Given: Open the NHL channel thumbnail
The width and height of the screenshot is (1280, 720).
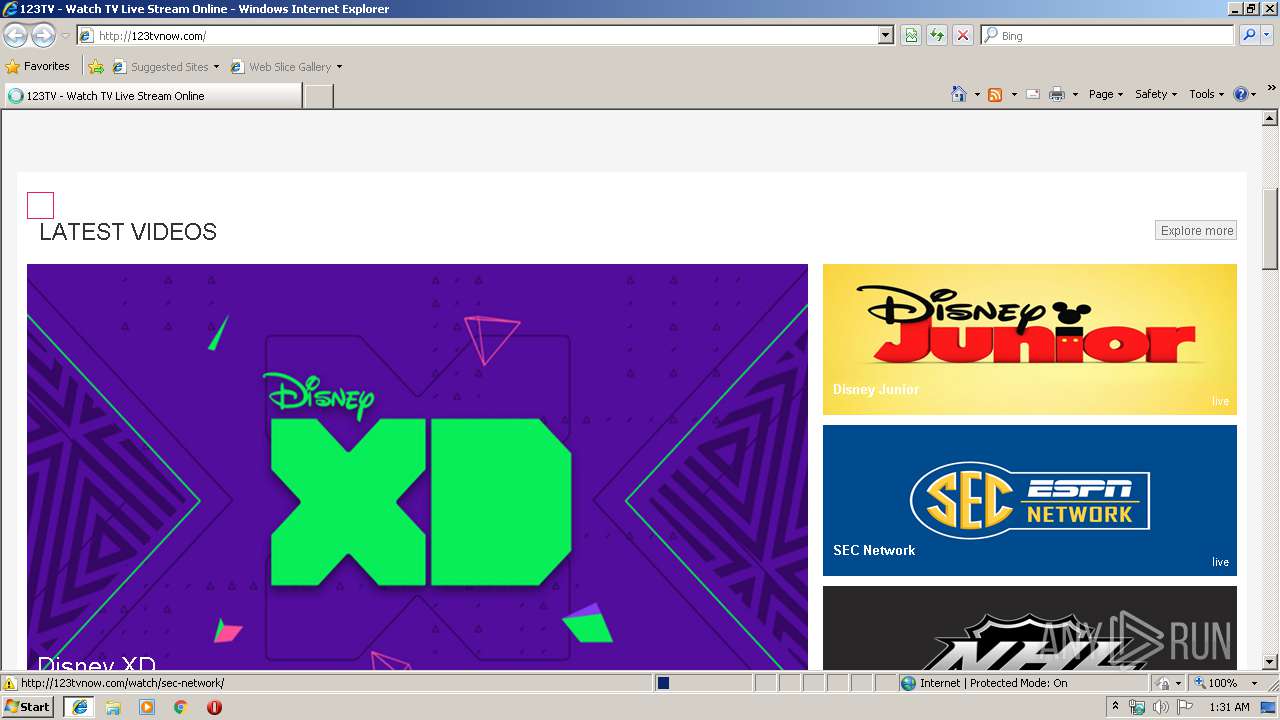Looking at the screenshot, I should tap(1030, 628).
